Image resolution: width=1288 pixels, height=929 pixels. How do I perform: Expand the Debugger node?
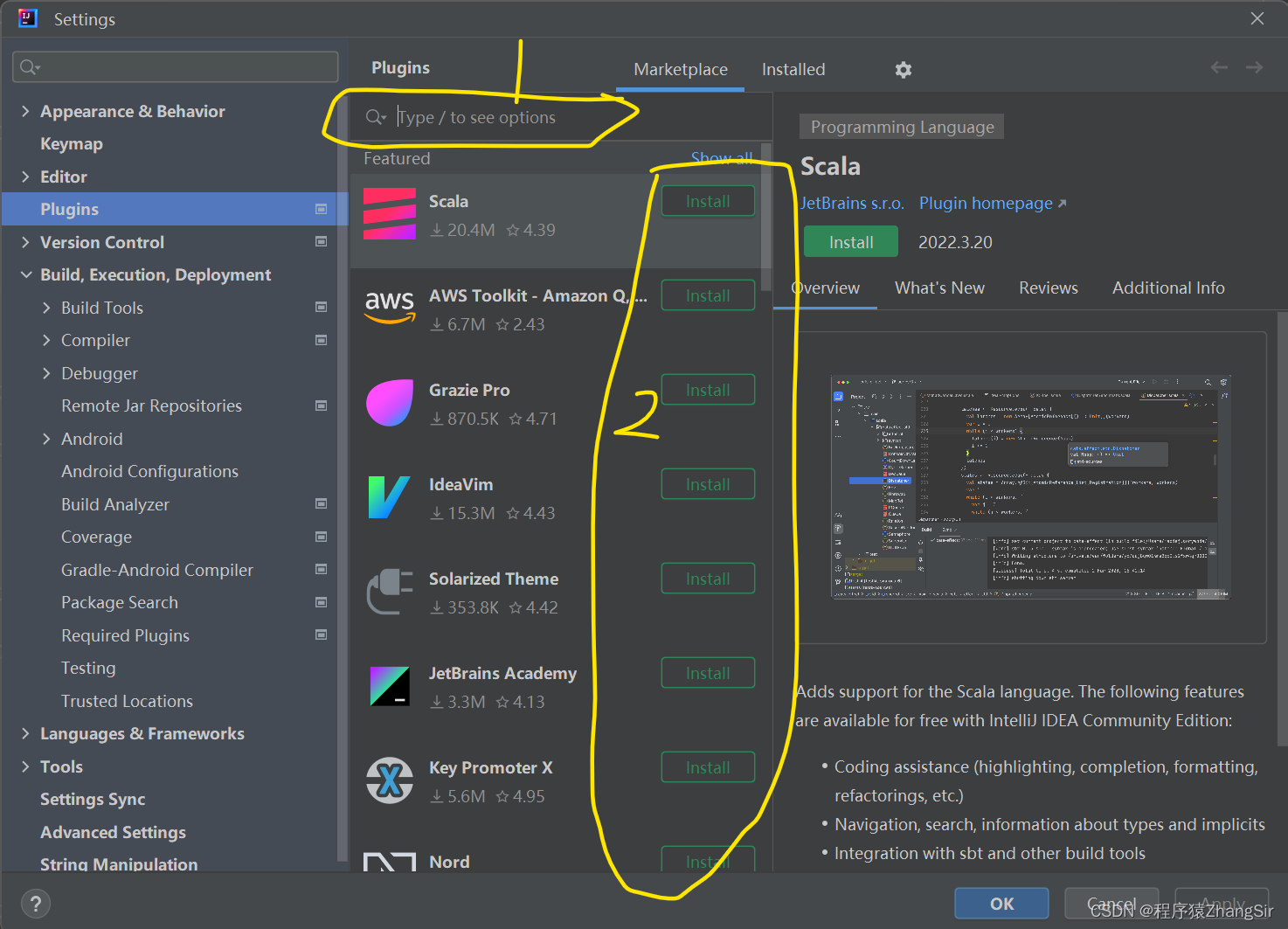coord(46,373)
